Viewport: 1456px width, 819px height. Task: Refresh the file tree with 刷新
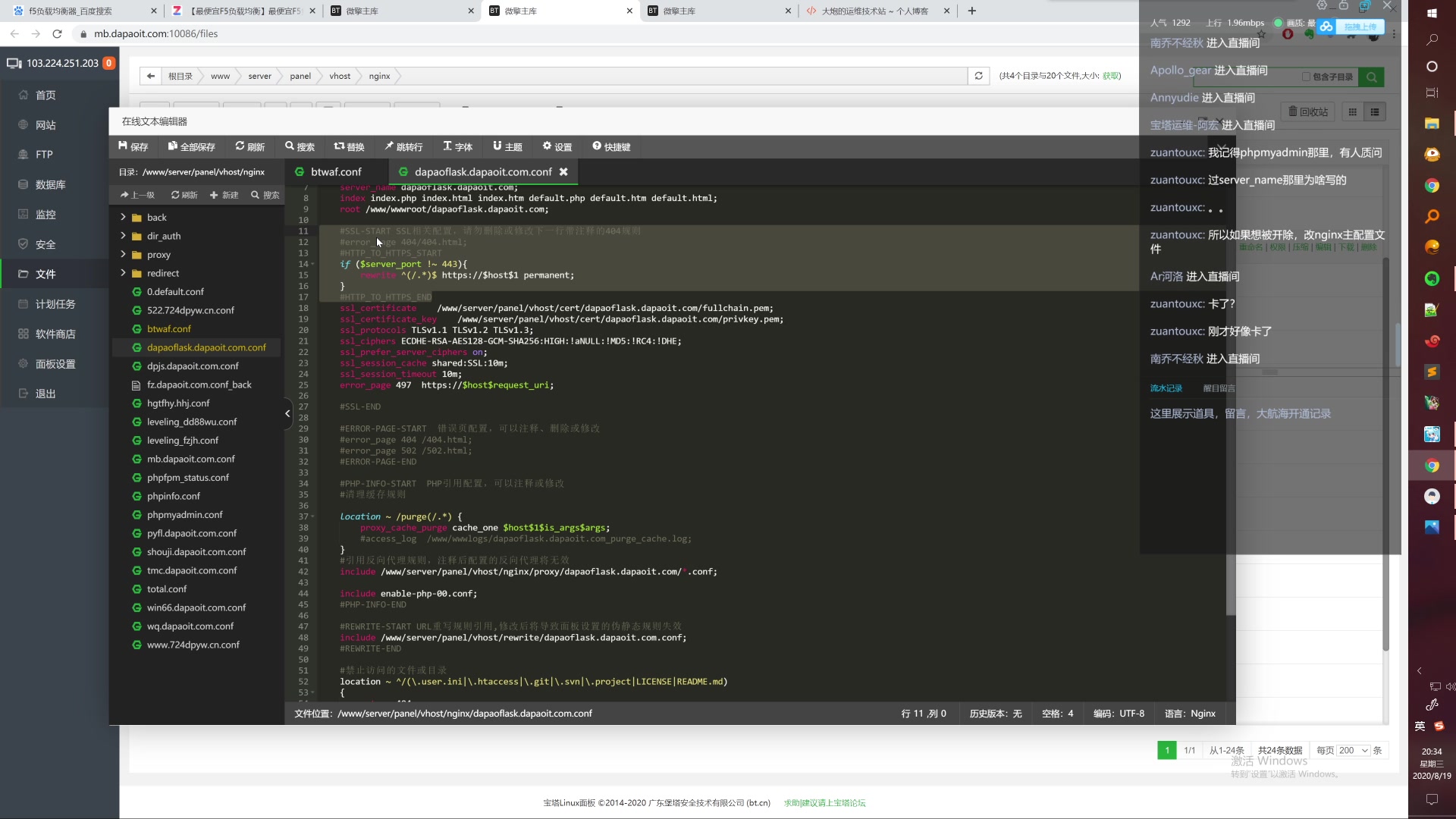(x=184, y=195)
